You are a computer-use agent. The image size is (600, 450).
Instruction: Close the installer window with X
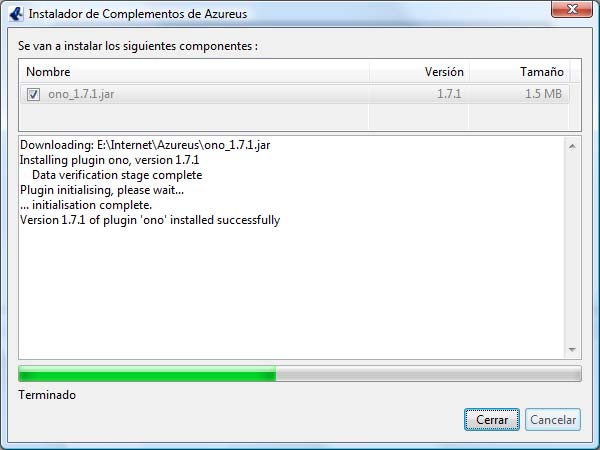[x=572, y=9]
